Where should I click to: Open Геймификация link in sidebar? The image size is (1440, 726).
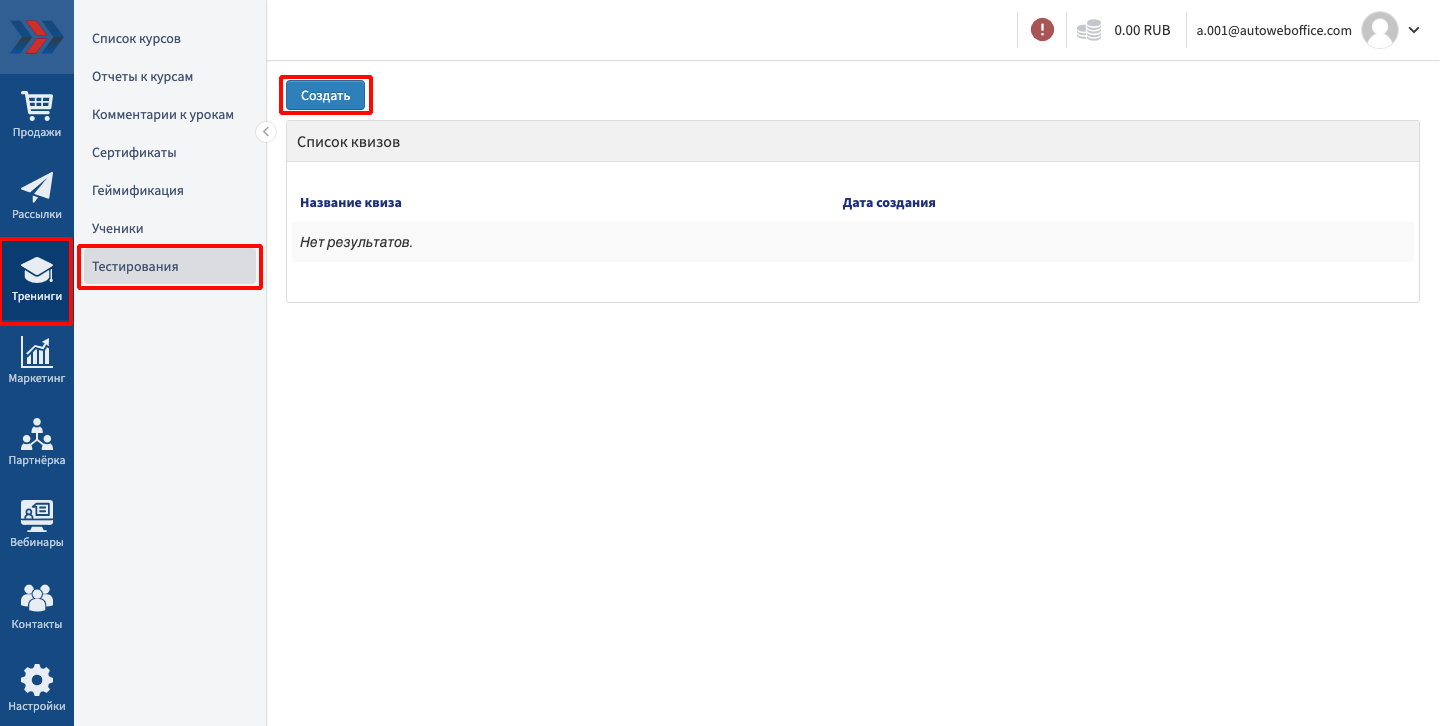138,191
